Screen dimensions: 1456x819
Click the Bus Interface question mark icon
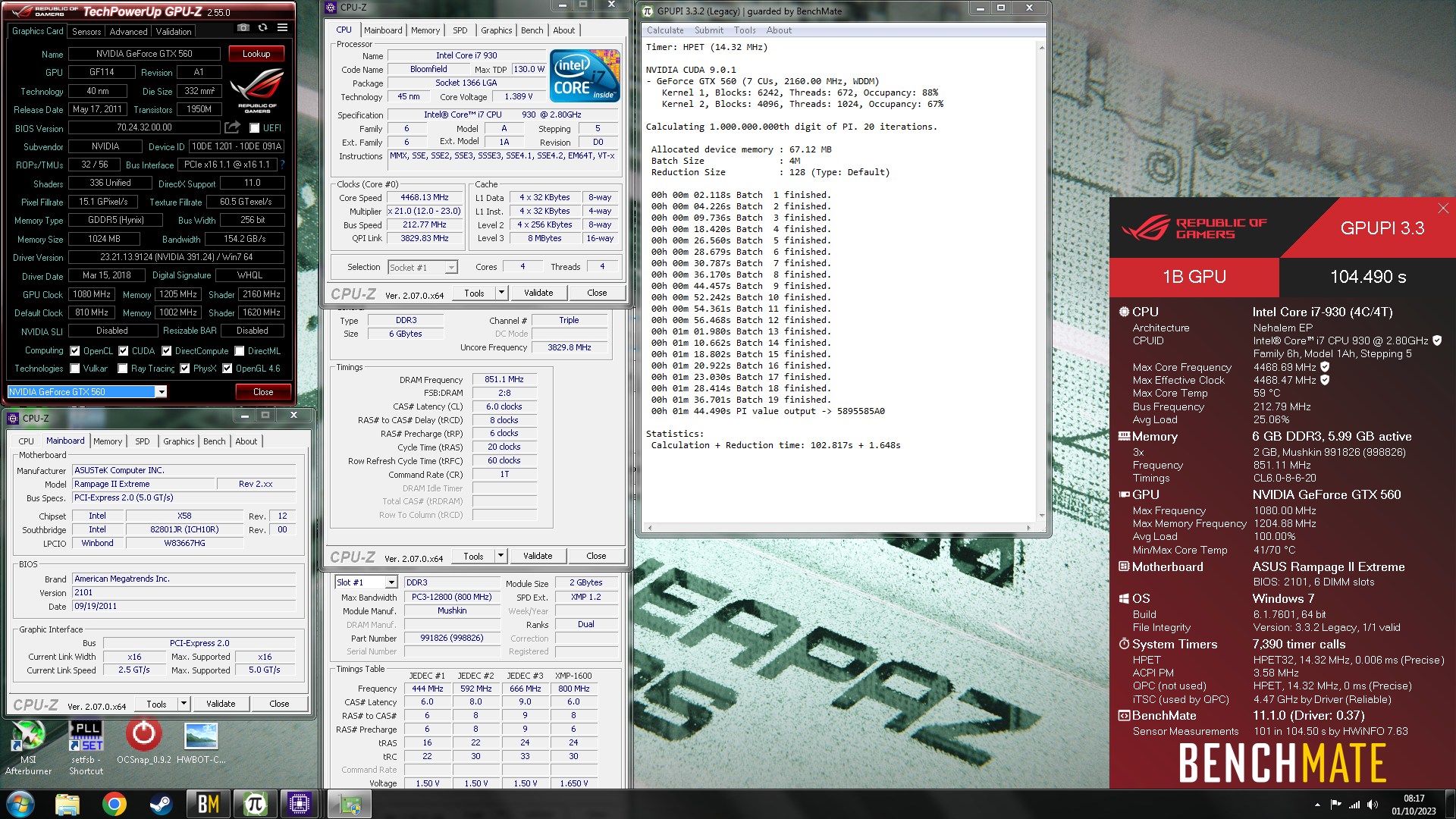(282, 165)
